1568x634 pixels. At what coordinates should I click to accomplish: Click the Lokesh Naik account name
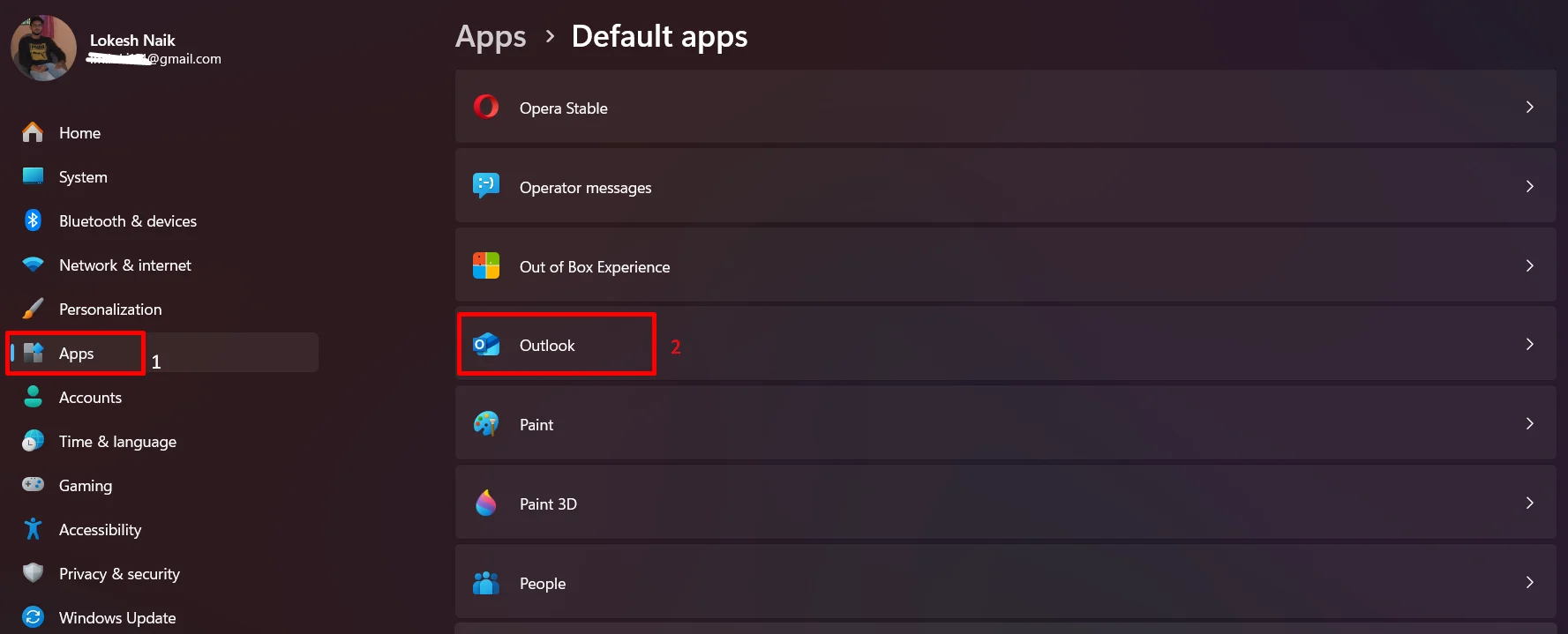(x=132, y=41)
